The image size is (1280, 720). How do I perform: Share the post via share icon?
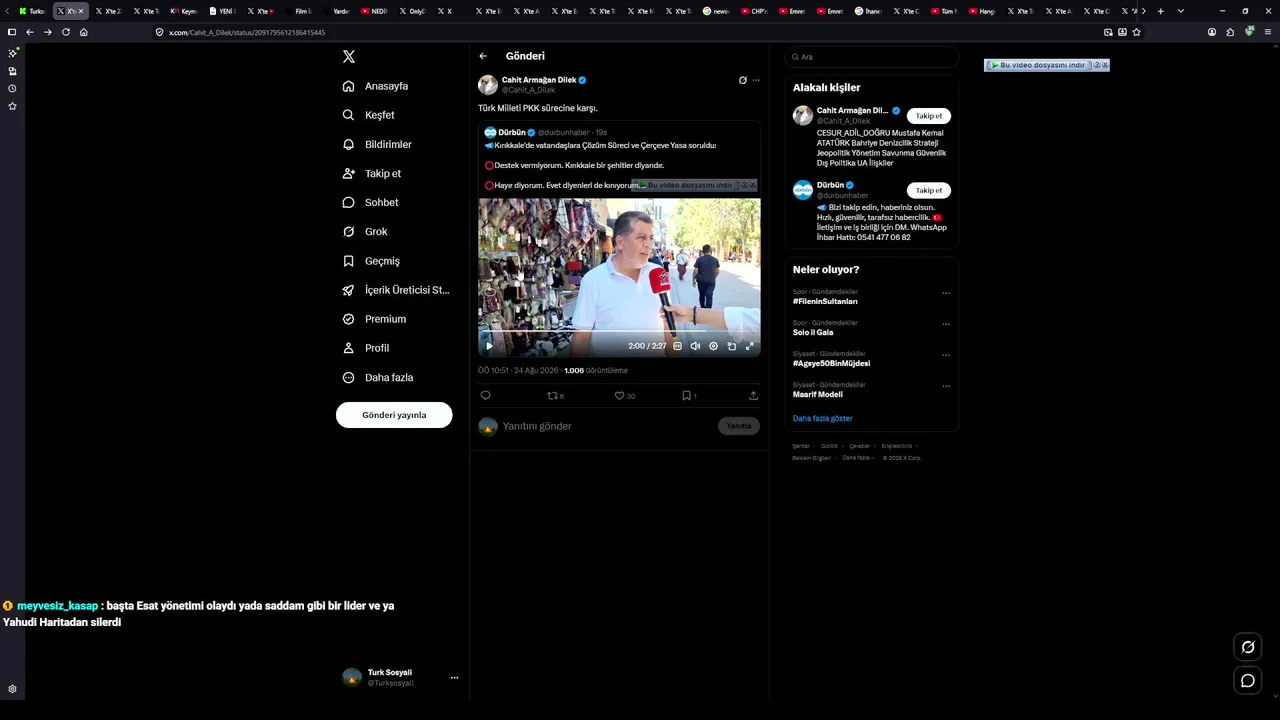[x=753, y=396]
